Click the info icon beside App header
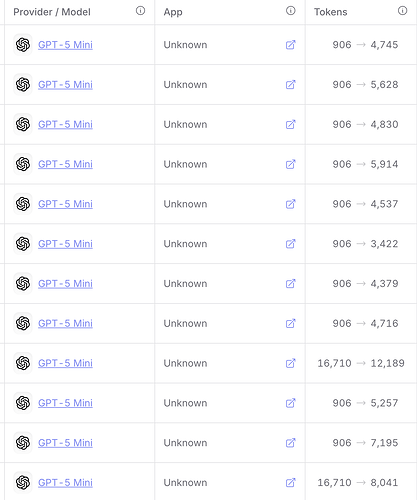The height and width of the screenshot is (500, 417). click(291, 11)
